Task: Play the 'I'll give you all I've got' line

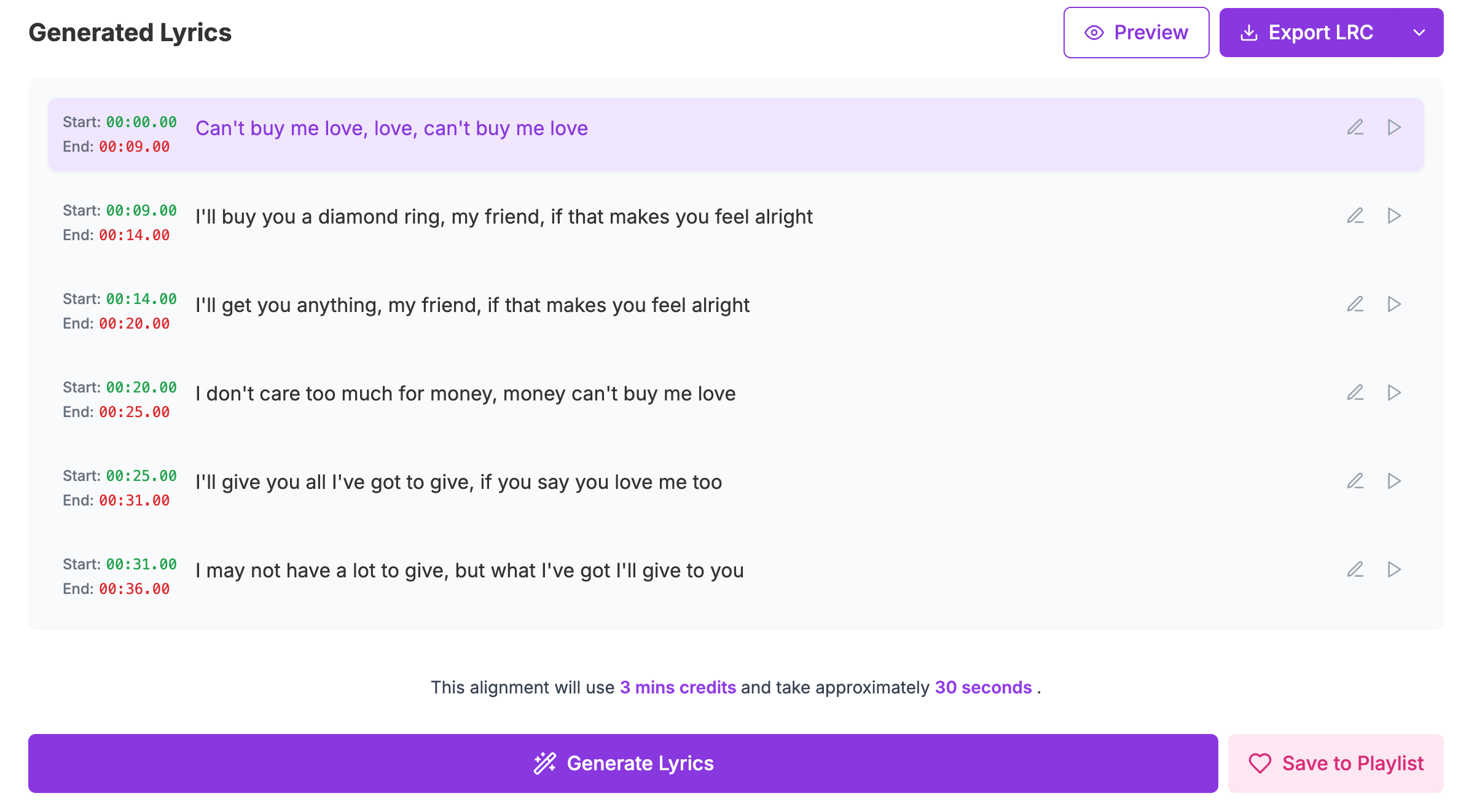Action: pos(1394,481)
